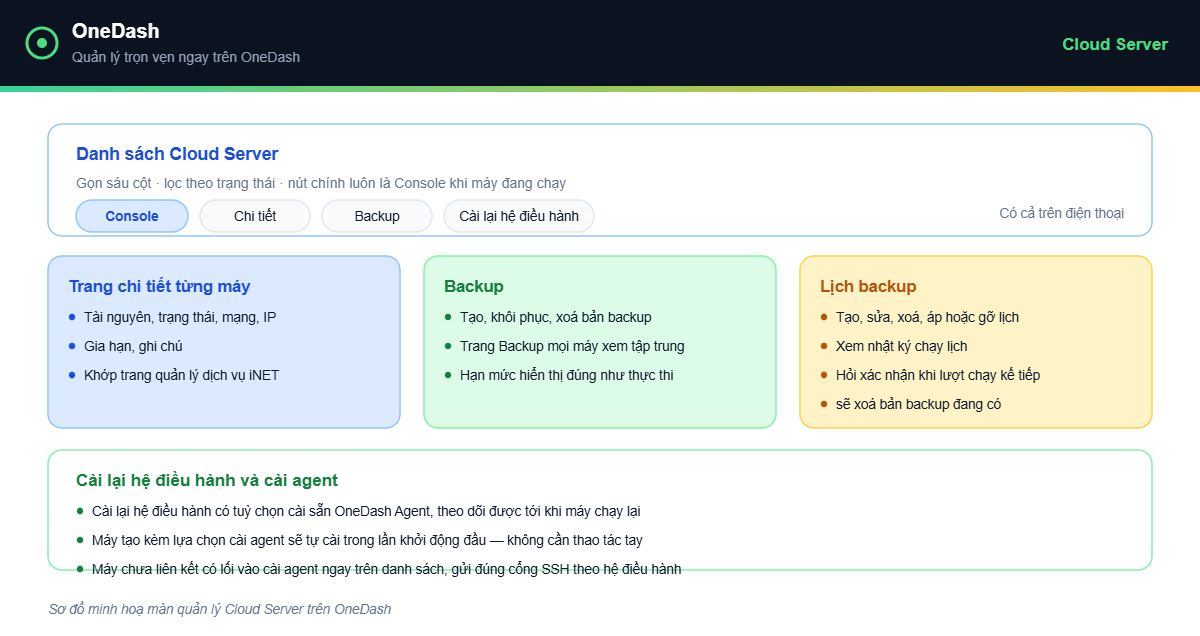This screenshot has width=1200, height=636.
Task: Click 'Trang Backup mọi máy xem tập trung'
Action: tap(572, 346)
